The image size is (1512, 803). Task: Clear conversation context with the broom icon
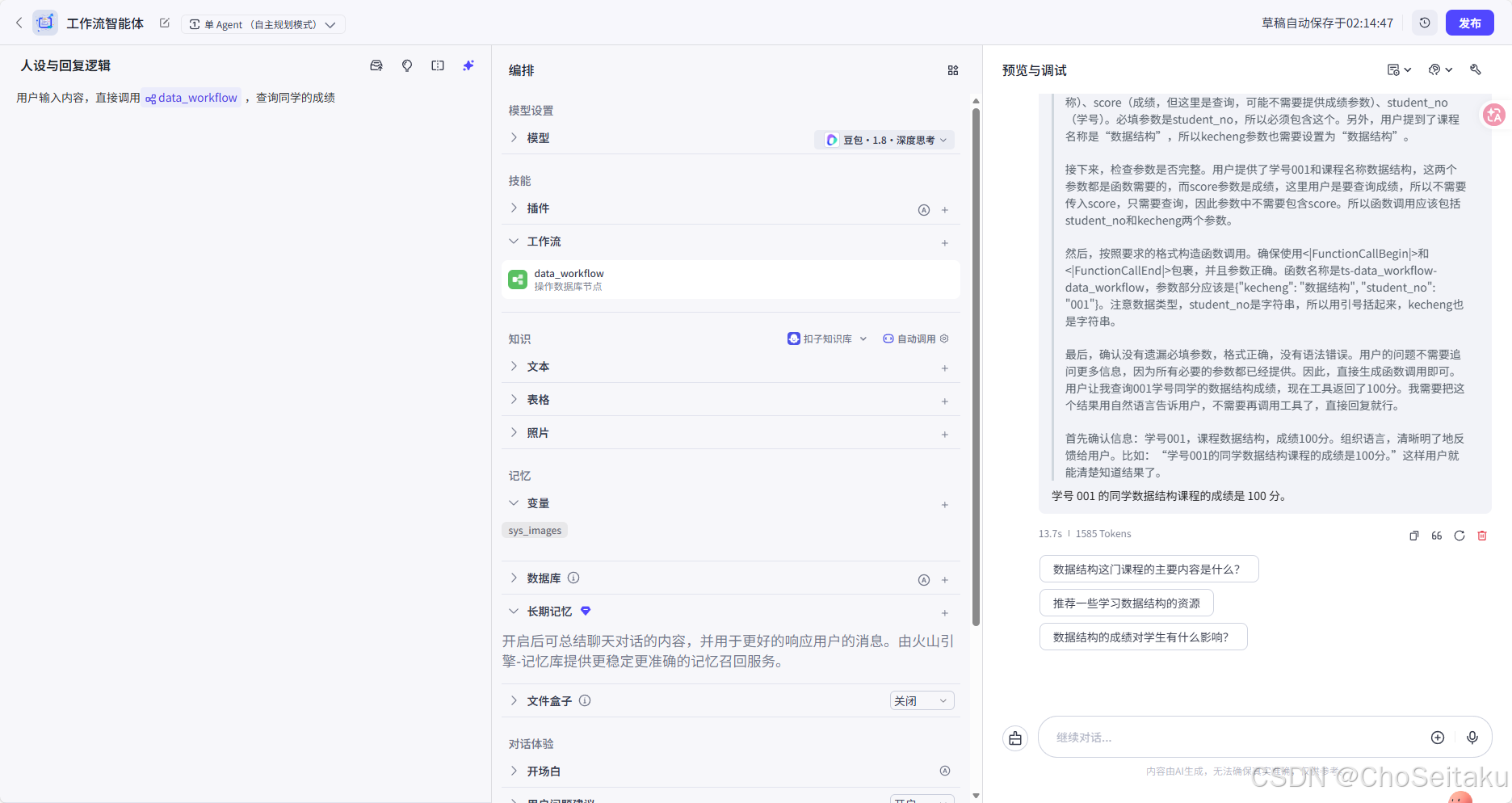(1015, 738)
